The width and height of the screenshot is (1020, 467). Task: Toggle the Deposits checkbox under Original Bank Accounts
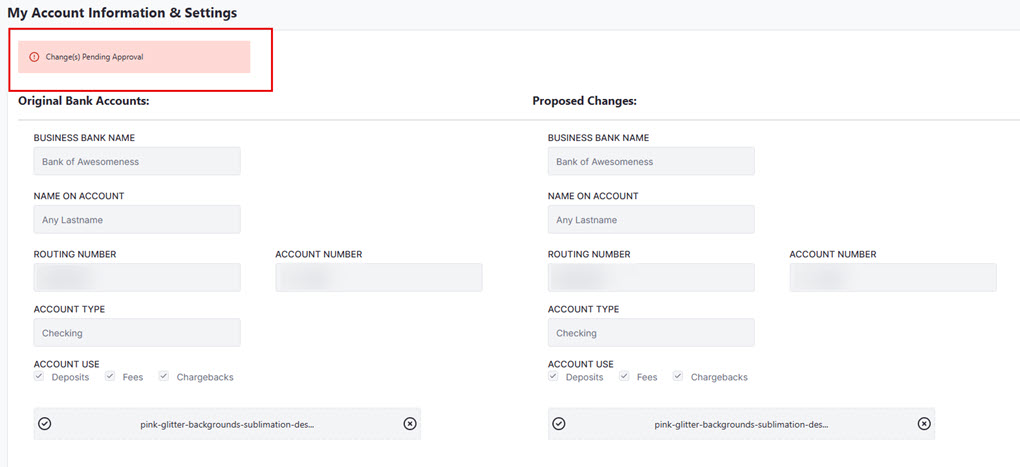[39, 377]
